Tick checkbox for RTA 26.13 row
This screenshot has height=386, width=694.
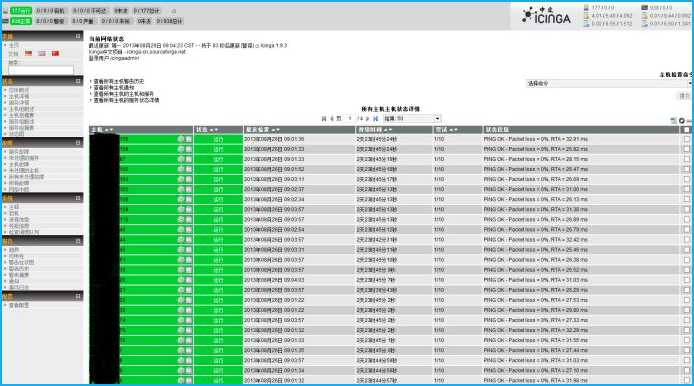[x=686, y=199]
